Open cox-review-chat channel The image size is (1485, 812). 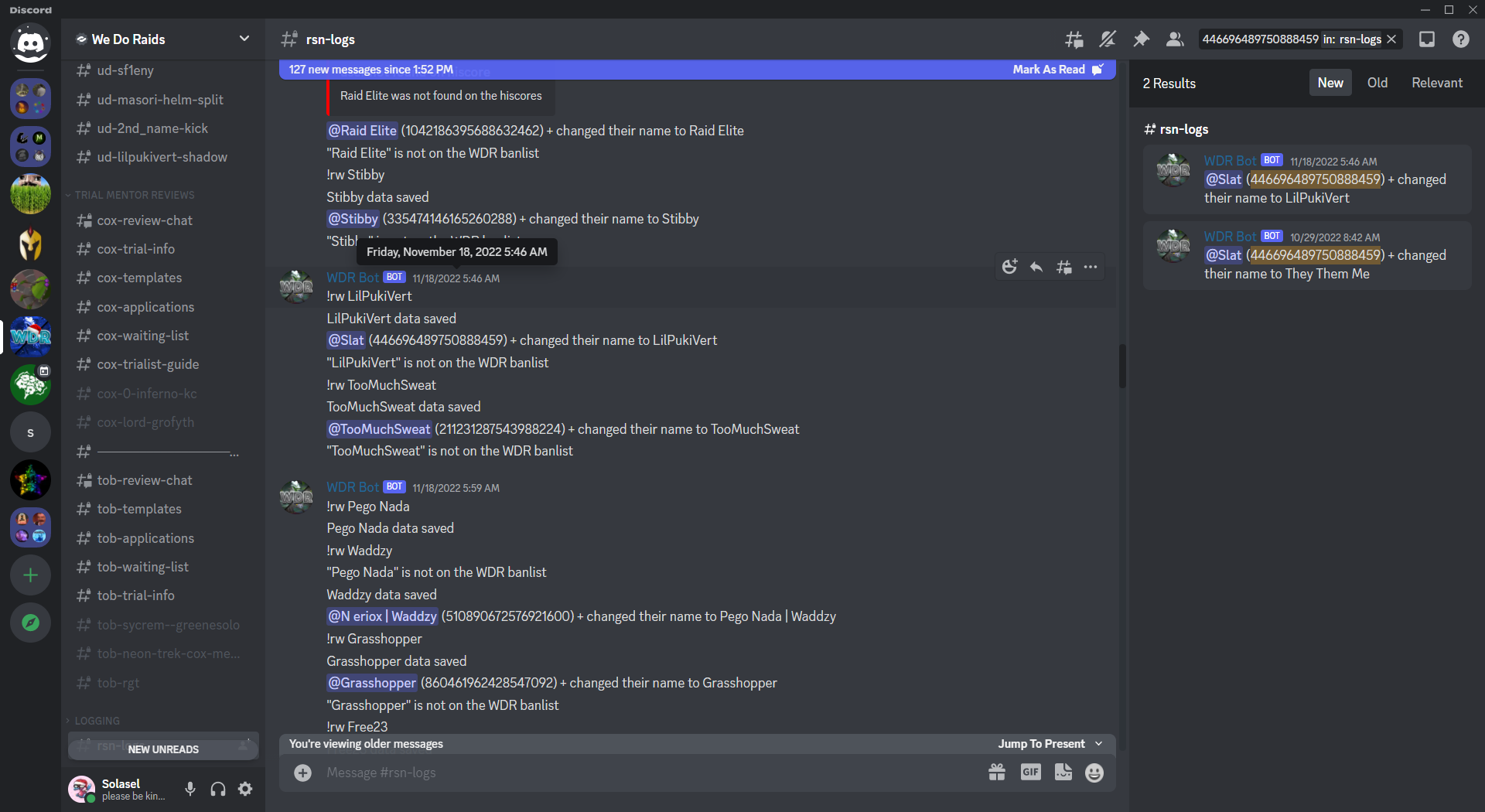pos(163,220)
